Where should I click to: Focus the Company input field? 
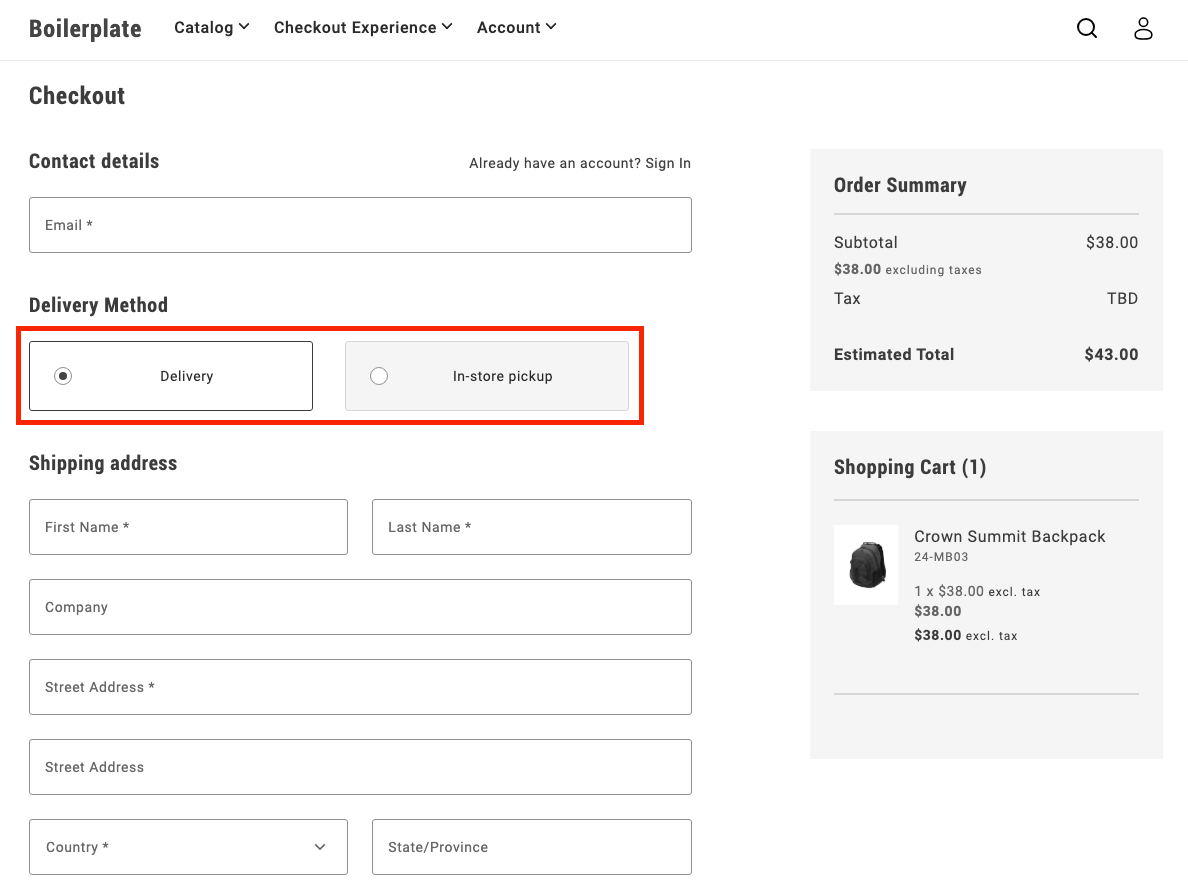(x=360, y=607)
